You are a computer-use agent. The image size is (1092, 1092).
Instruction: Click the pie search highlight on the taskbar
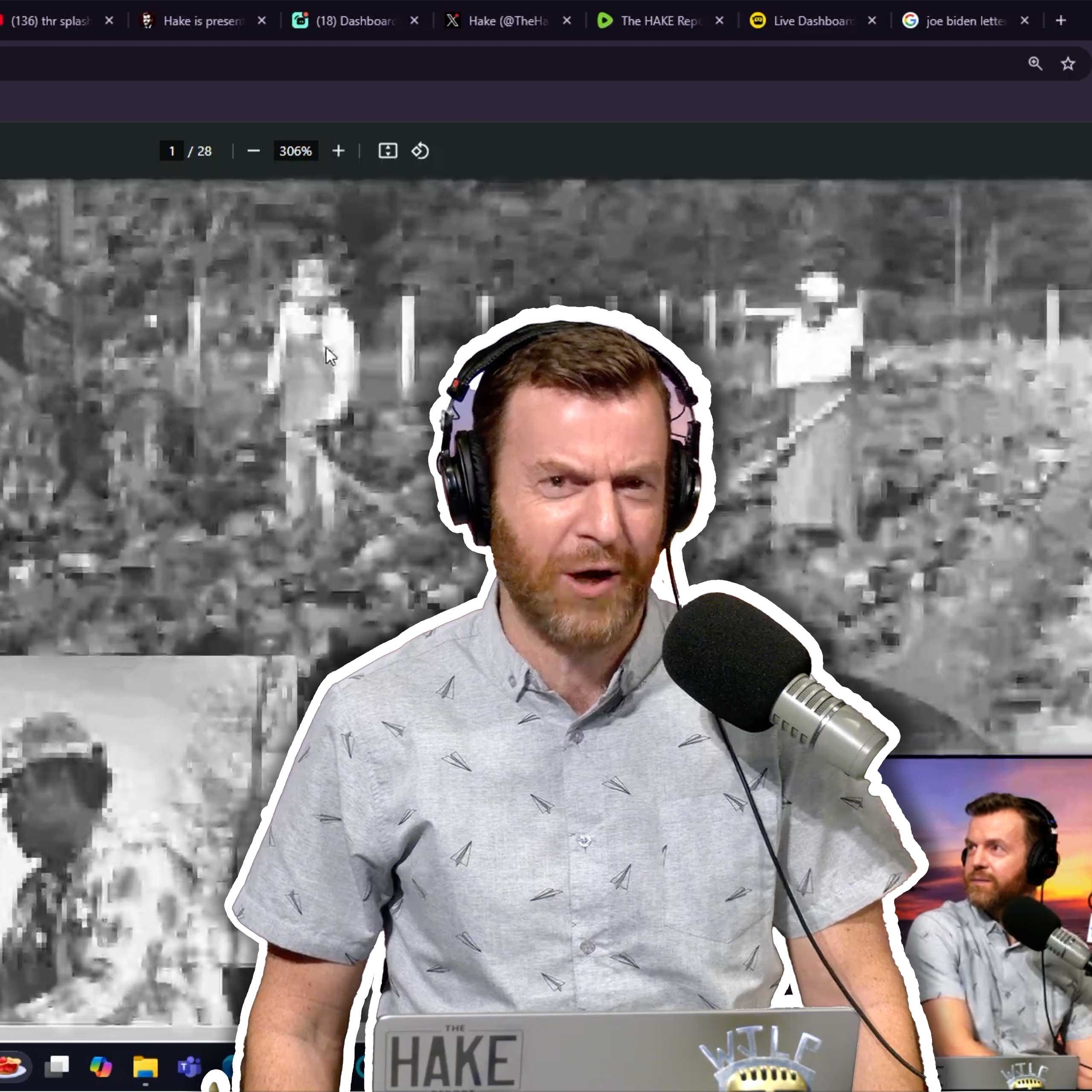(12, 1066)
